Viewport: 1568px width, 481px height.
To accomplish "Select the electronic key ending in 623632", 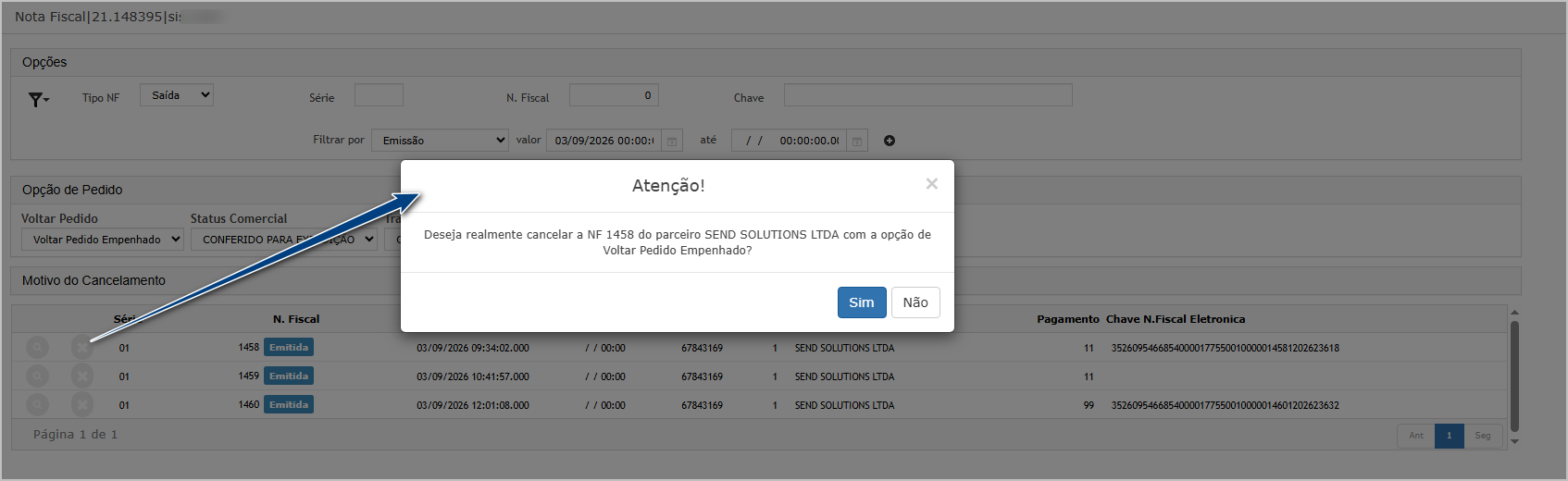I will point(1226,405).
